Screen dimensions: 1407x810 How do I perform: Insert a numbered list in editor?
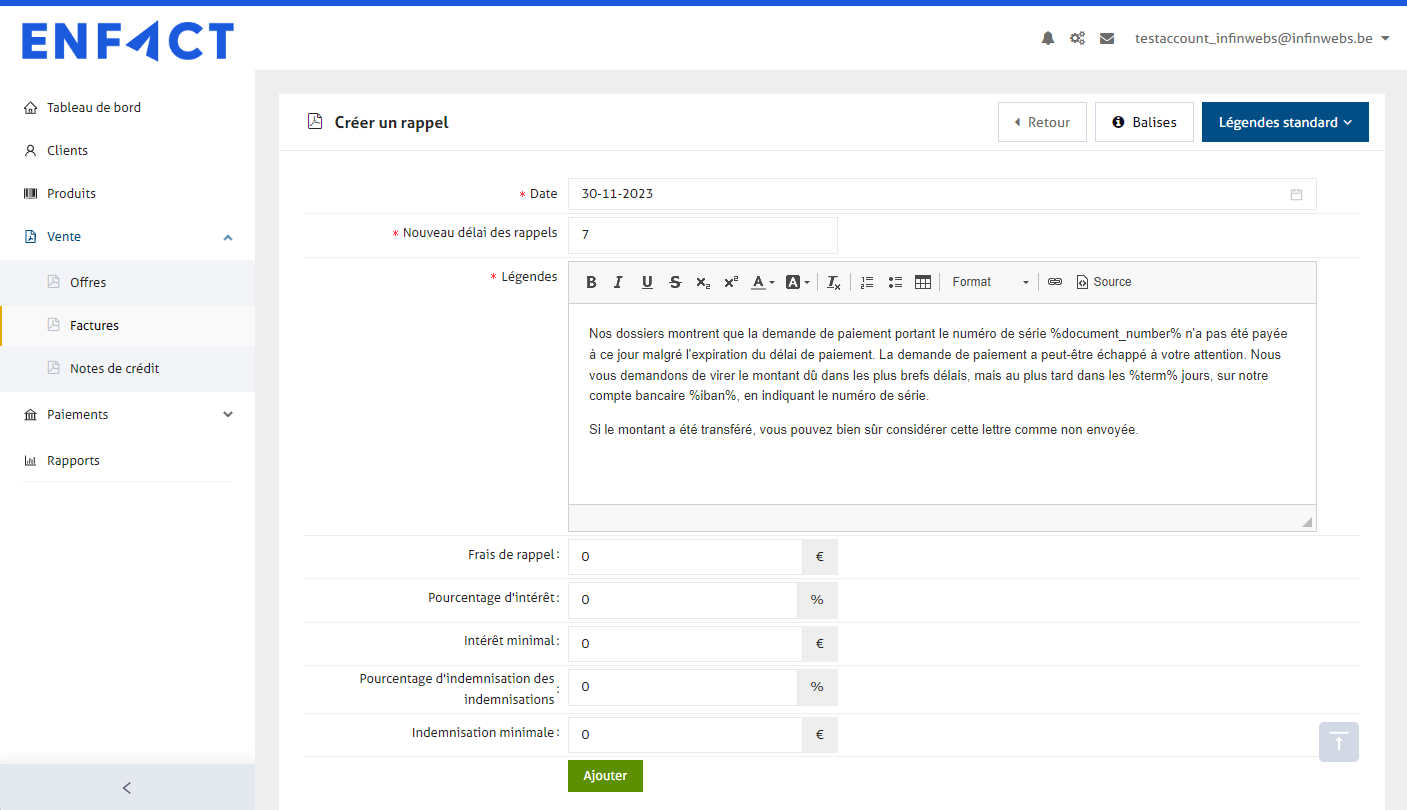click(x=867, y=282)
